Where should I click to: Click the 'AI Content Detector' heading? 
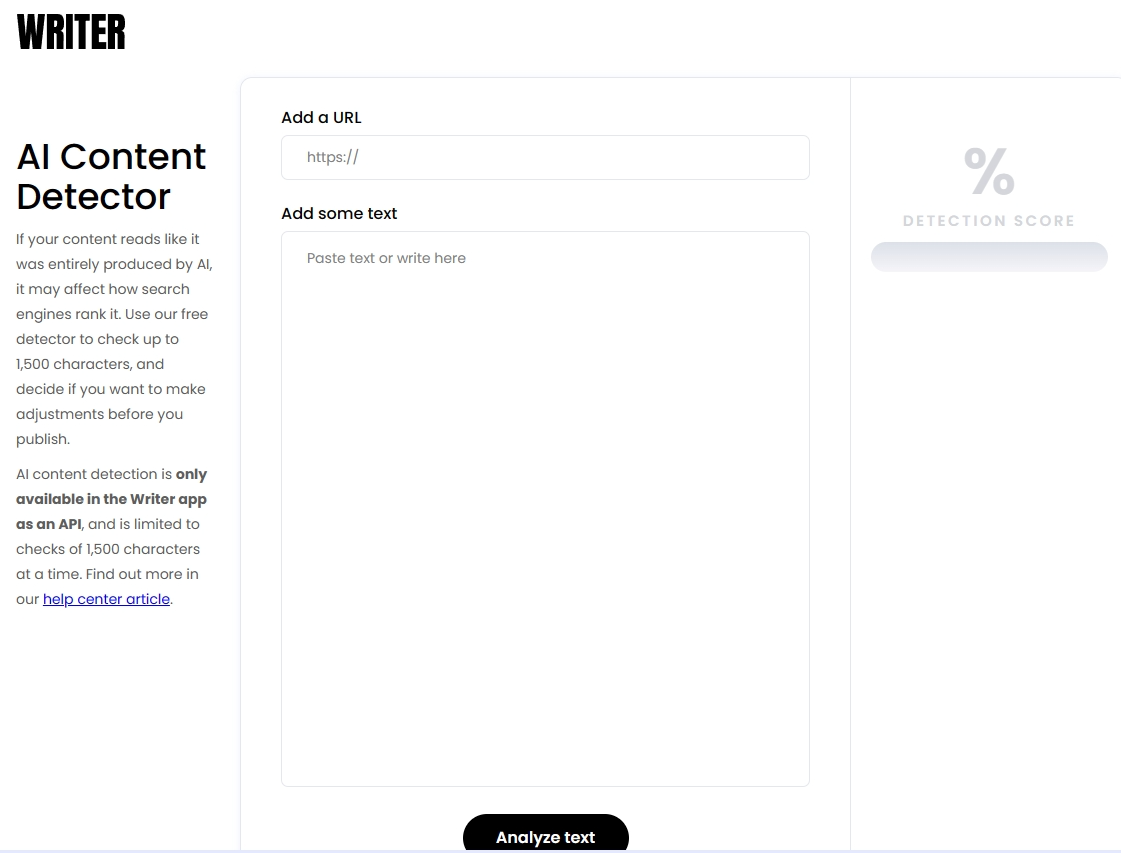tap(111, 176)
